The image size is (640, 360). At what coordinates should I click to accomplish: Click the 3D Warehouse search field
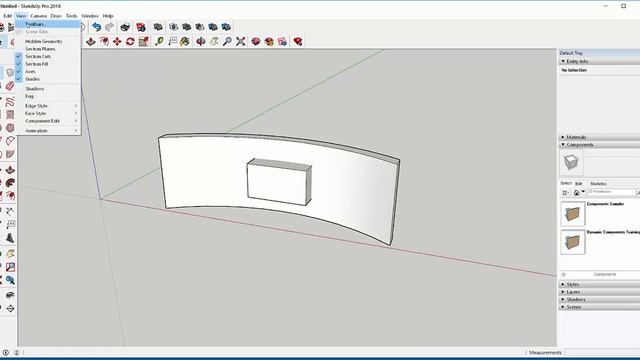click(611, 192)
